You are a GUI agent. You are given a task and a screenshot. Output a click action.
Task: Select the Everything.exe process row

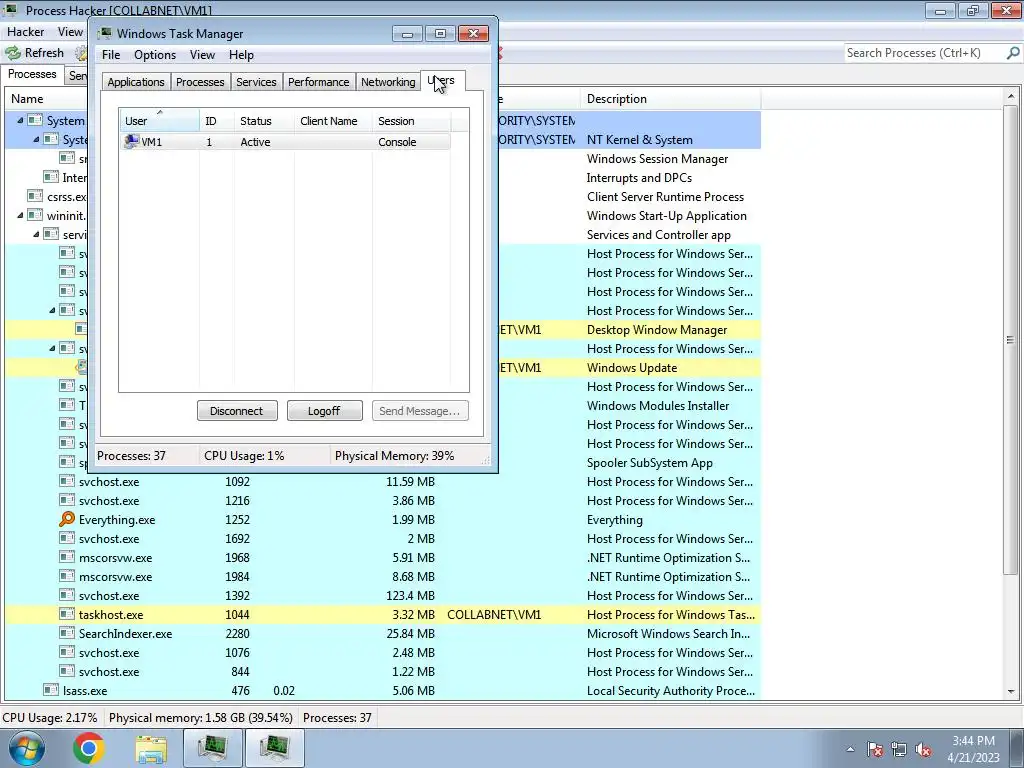[x=383, y=520]
